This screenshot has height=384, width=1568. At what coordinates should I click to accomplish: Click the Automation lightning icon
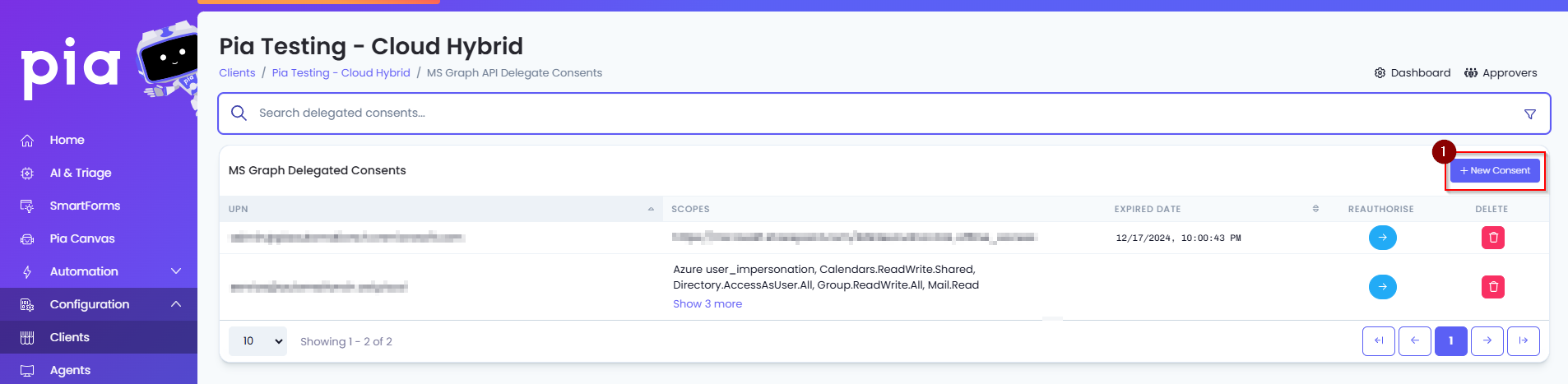click(27, 272)
